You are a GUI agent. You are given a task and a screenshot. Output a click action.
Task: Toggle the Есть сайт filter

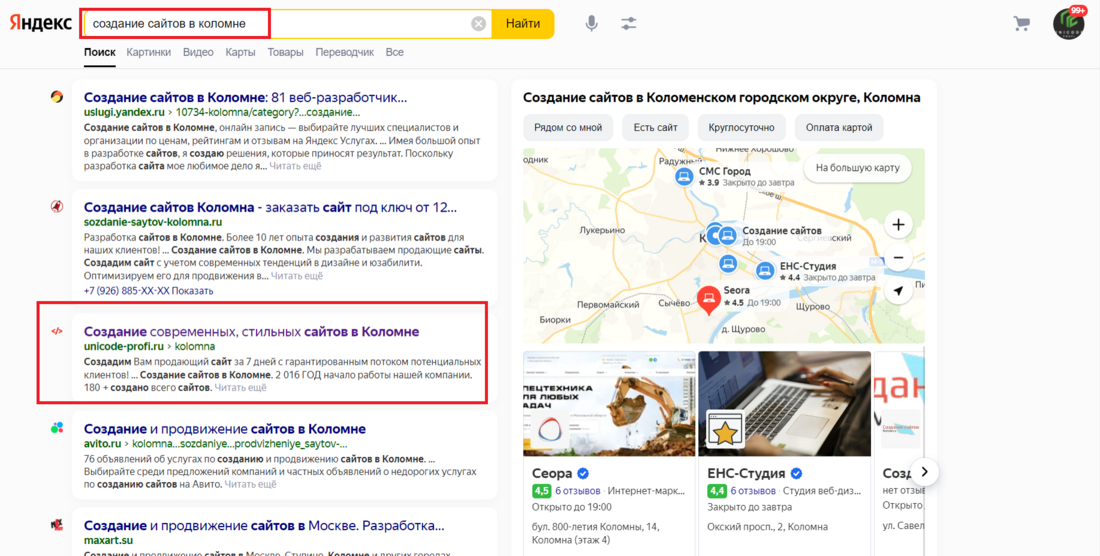[x=655, y=128]
